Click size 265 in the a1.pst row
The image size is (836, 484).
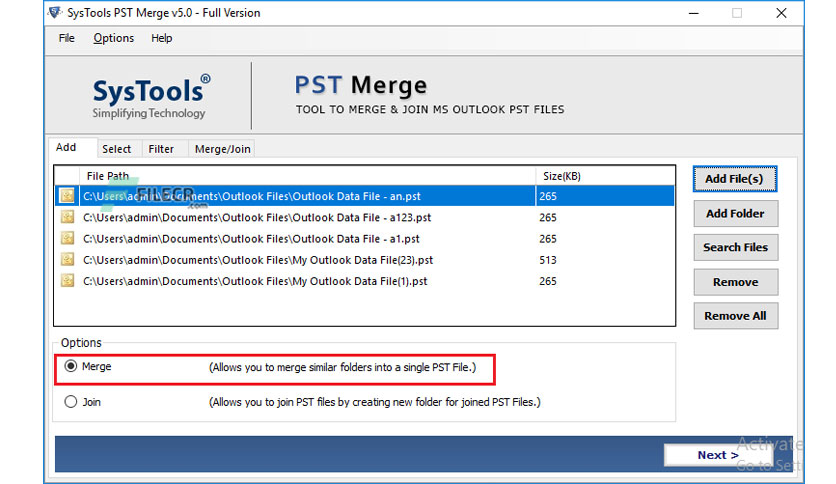click(548, 239)
